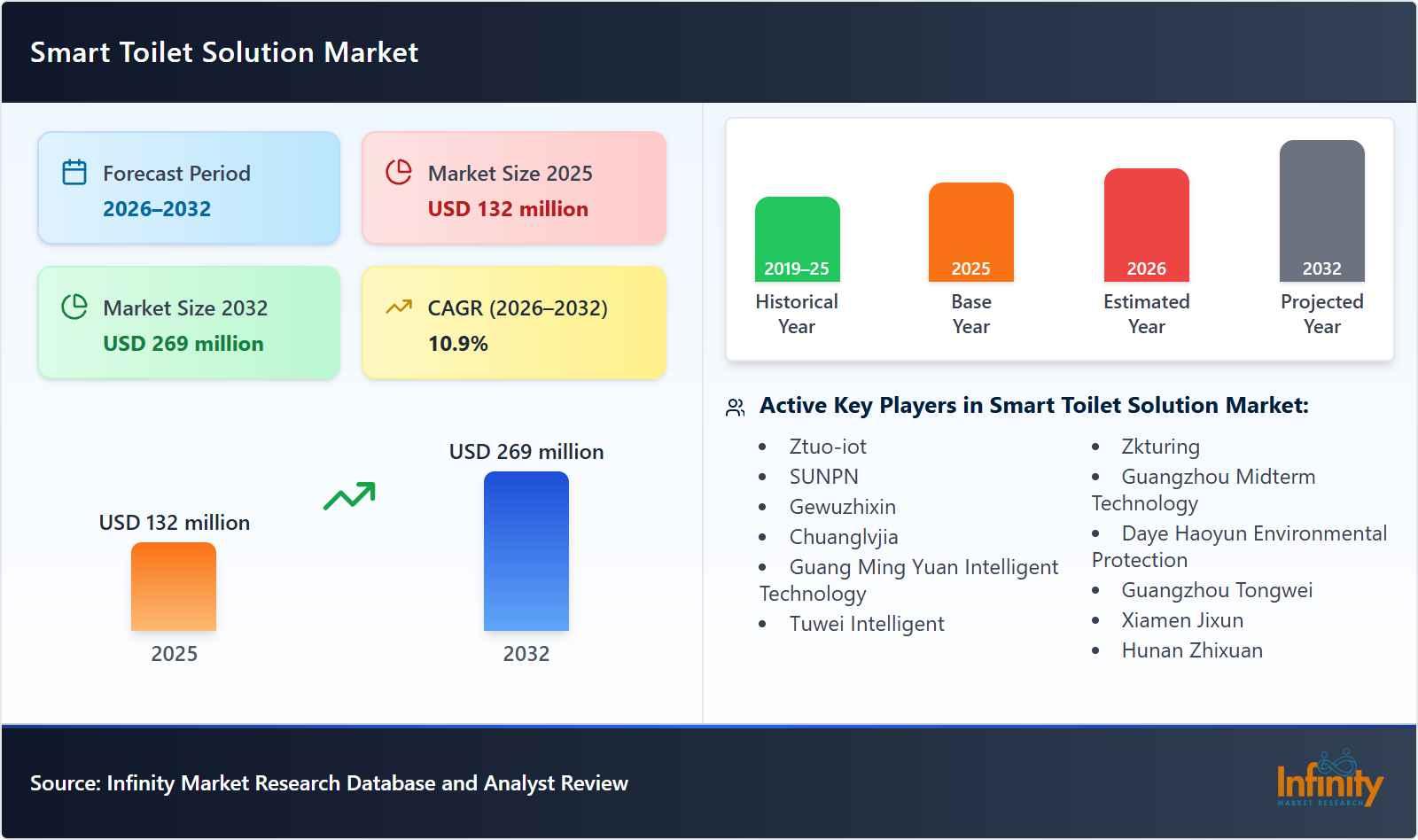1418x840 pixels.
Task: Click the green USD 269 million value
Action: 183,344
